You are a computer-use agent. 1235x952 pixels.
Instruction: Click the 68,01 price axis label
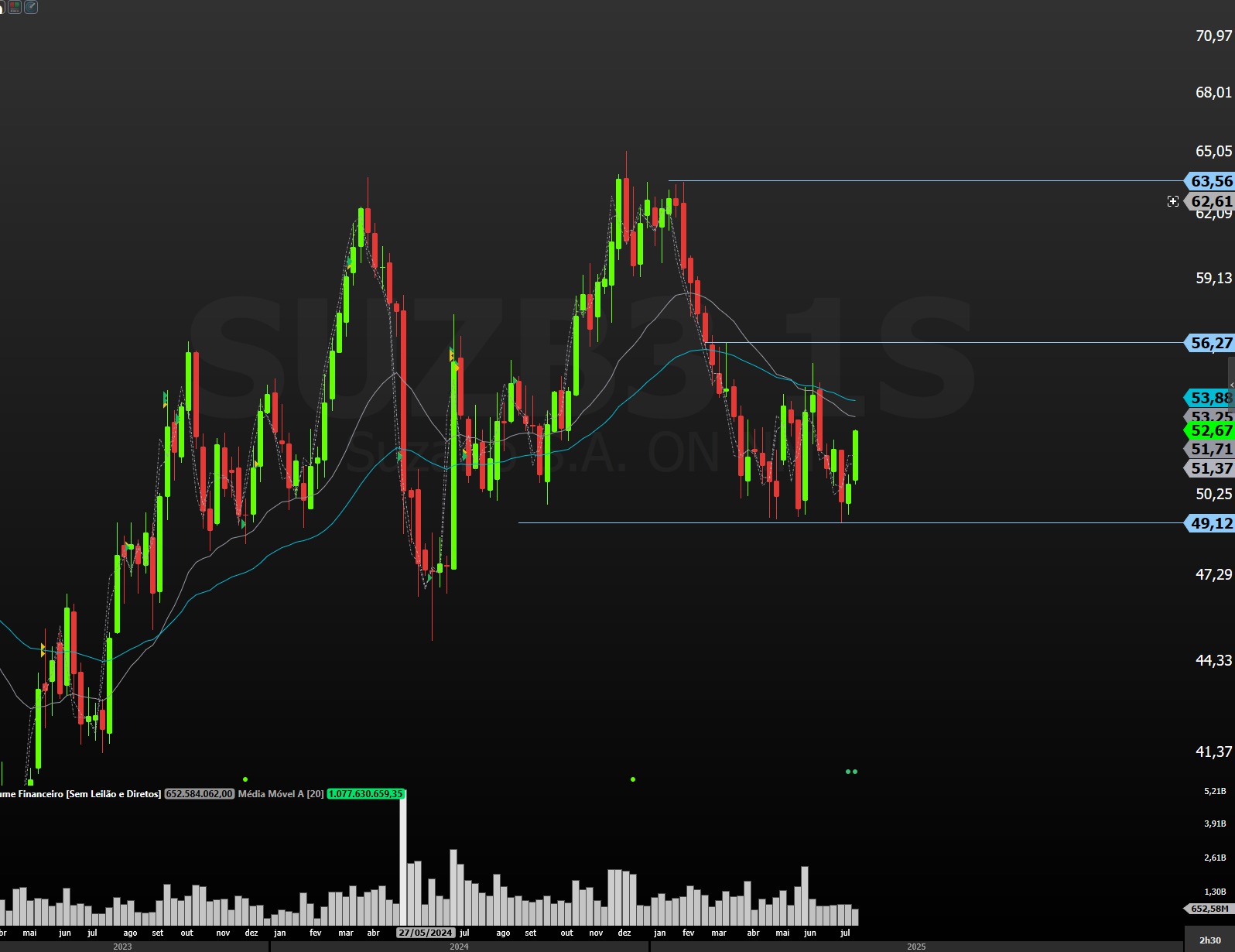click(1213, 92)
